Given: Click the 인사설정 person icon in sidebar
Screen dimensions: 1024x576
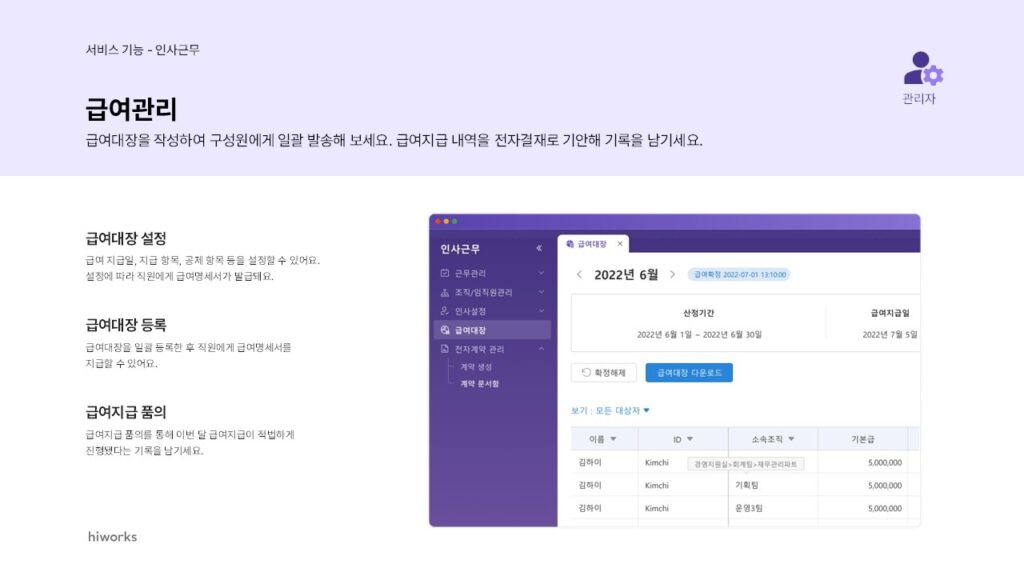Looking at the screenshot, I should [445, 311].
